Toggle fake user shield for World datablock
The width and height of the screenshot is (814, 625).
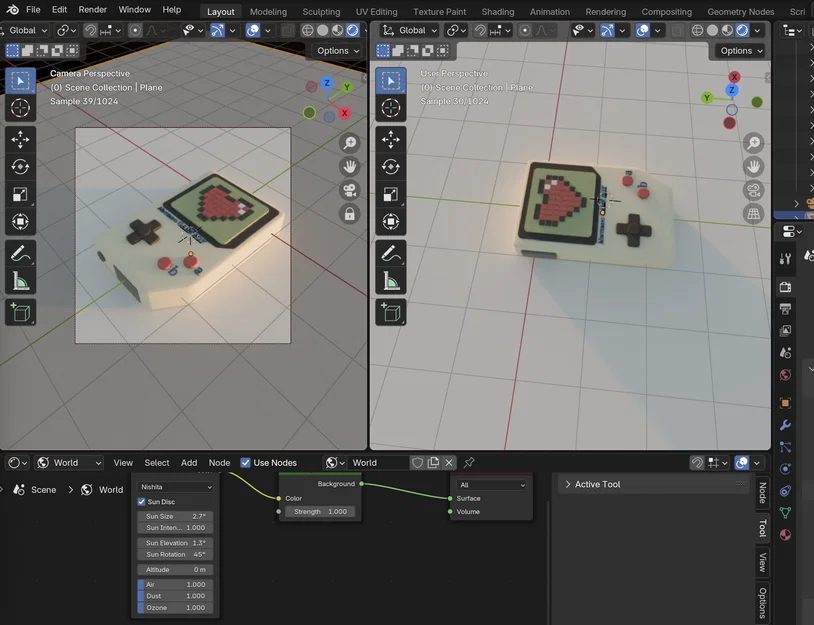coord(417,463)
